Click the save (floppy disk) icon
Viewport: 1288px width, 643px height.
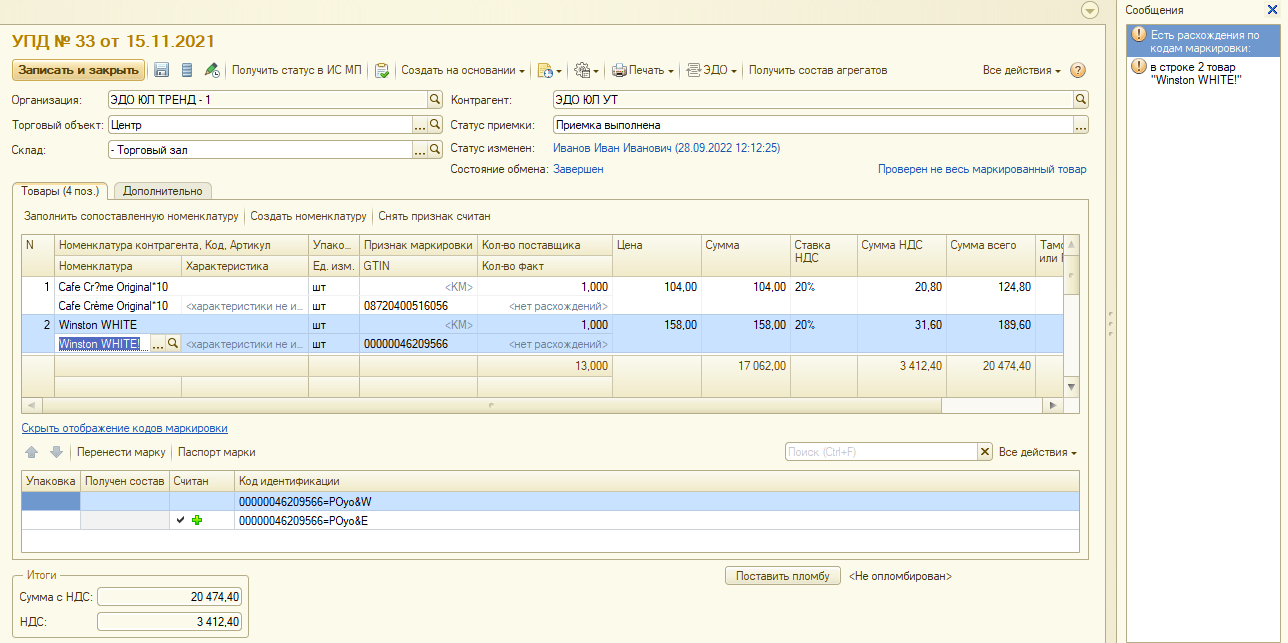(x=161, y=70)
